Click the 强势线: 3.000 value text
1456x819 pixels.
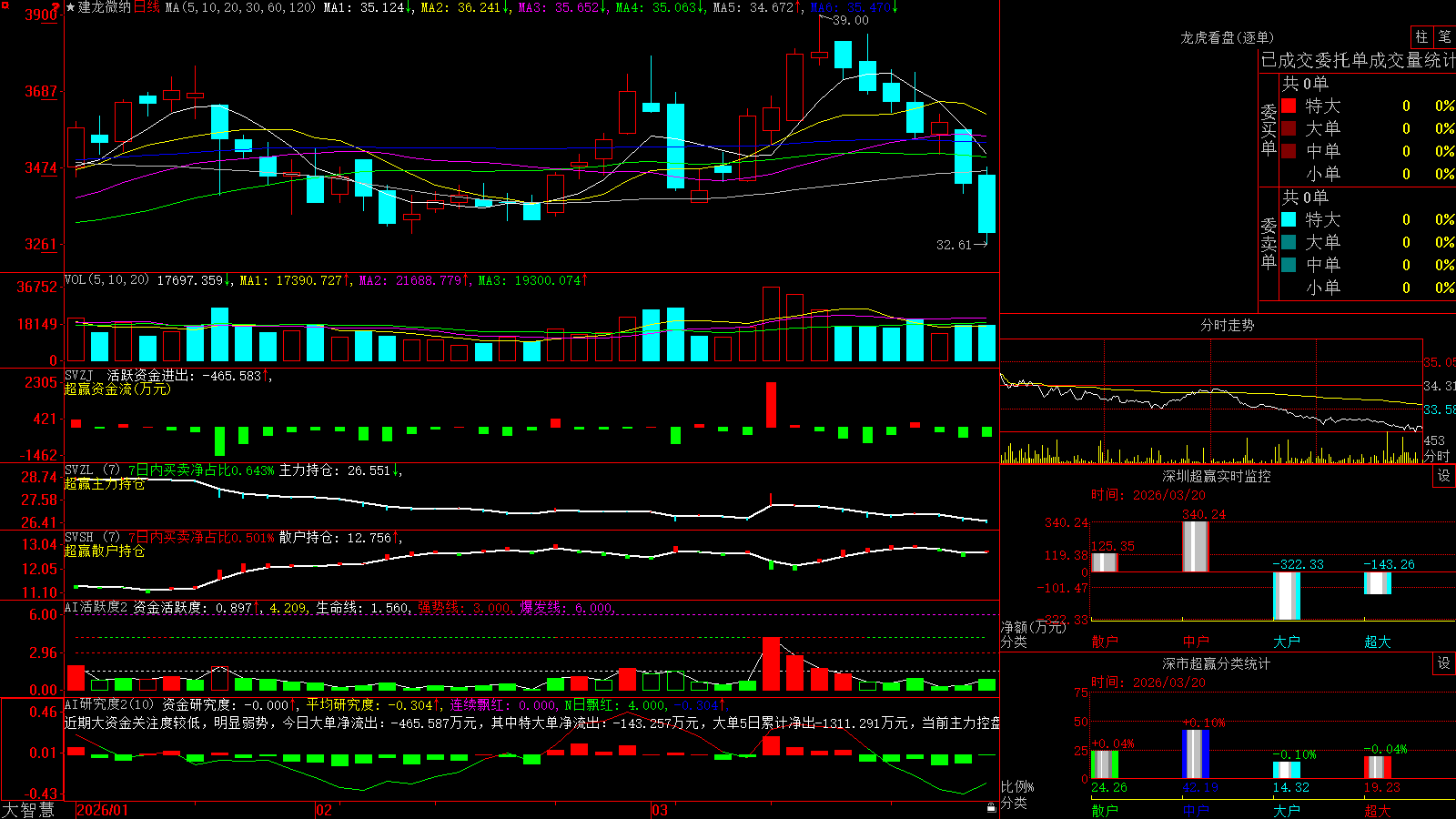(x=465, y=608)
